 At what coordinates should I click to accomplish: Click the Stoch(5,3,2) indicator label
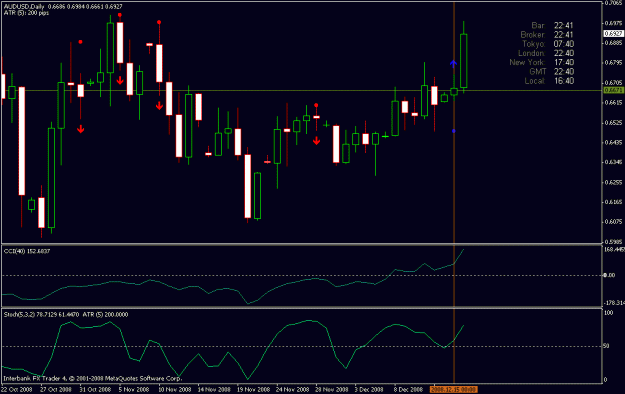click(41, 315)
